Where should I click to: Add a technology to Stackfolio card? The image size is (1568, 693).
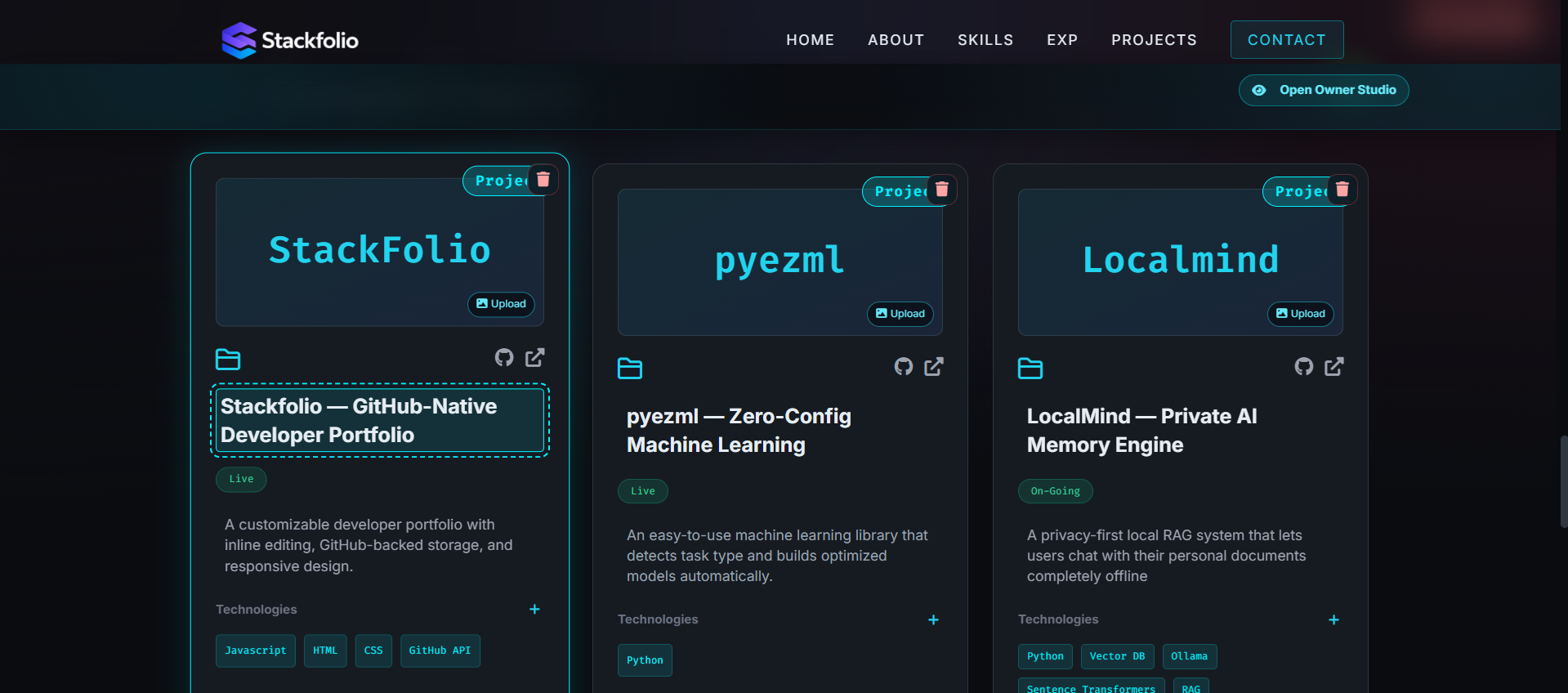click(x=534, y=609)
